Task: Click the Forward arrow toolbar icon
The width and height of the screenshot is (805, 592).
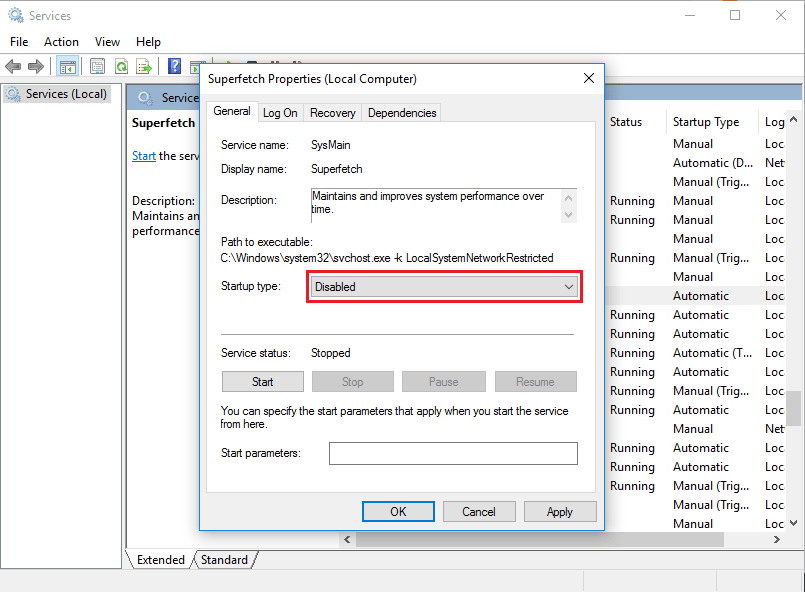Action: coord(36,67)
